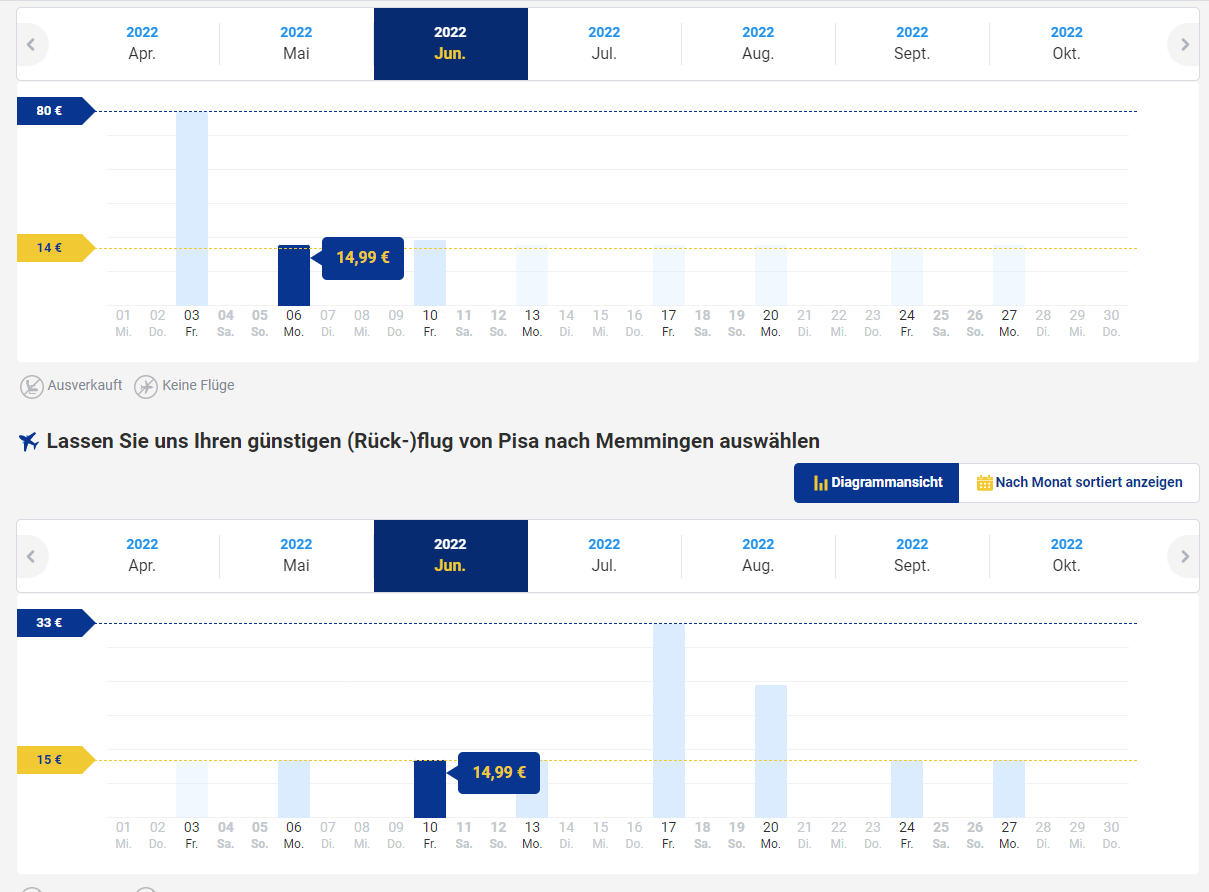1209x892 pixels.
Task: Click the Ausverkauft legend icon
Action: (x=32, y=386)
